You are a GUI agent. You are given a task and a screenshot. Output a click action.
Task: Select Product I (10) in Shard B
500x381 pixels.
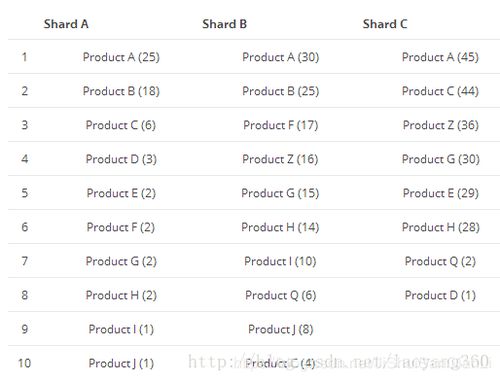(x=280, y=261)
